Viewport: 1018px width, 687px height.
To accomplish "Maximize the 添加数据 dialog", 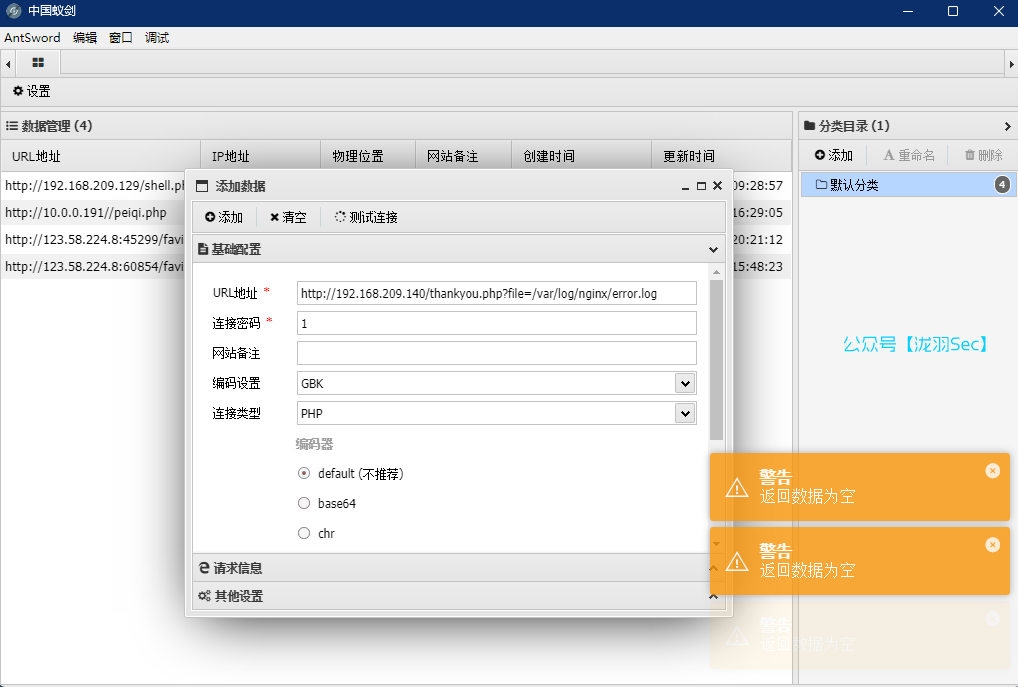I will [701, 186].
